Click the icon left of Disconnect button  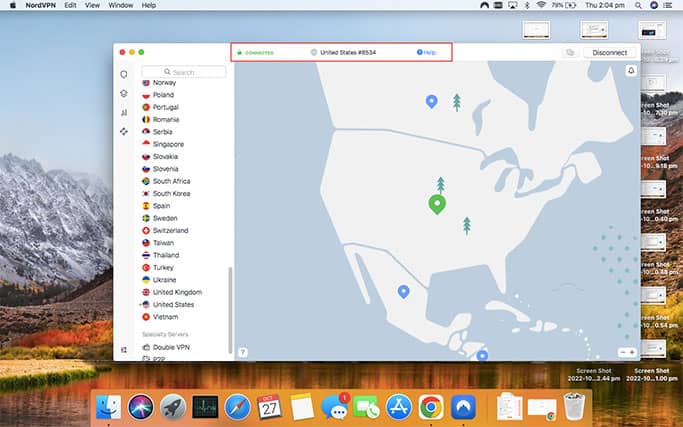click(x=570, y=53)
